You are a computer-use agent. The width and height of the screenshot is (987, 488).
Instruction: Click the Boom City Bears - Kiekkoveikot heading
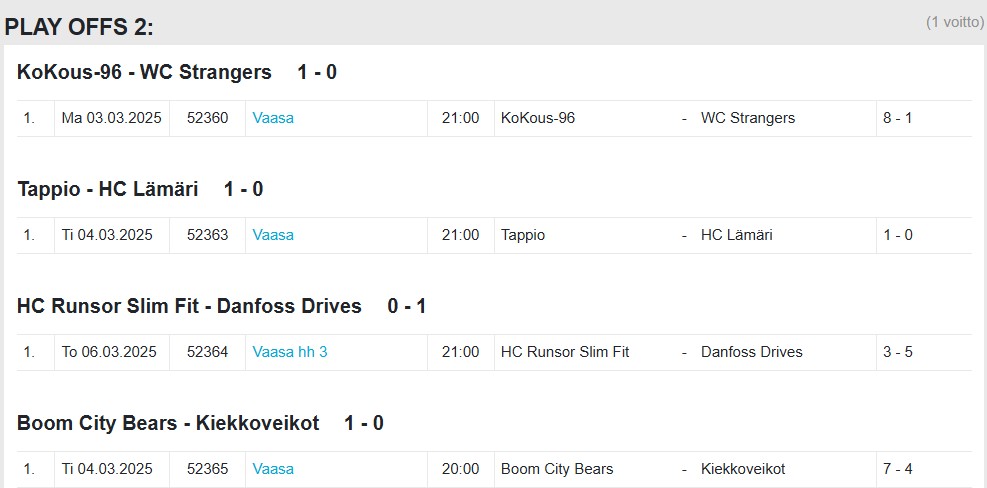pos(168,423)
